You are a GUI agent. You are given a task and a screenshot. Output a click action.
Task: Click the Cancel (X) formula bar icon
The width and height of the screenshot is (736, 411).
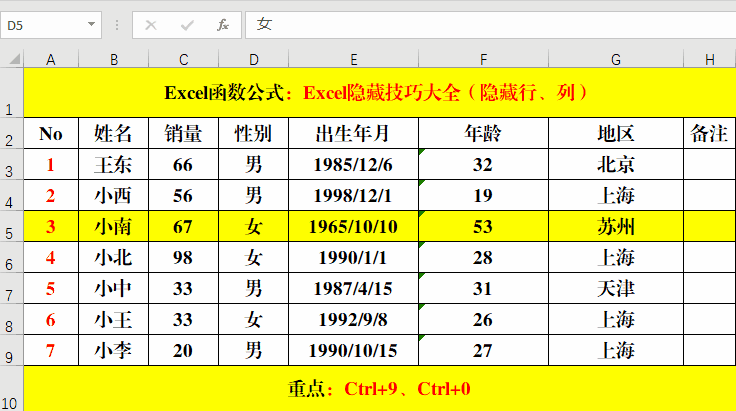tap(151, 25)
